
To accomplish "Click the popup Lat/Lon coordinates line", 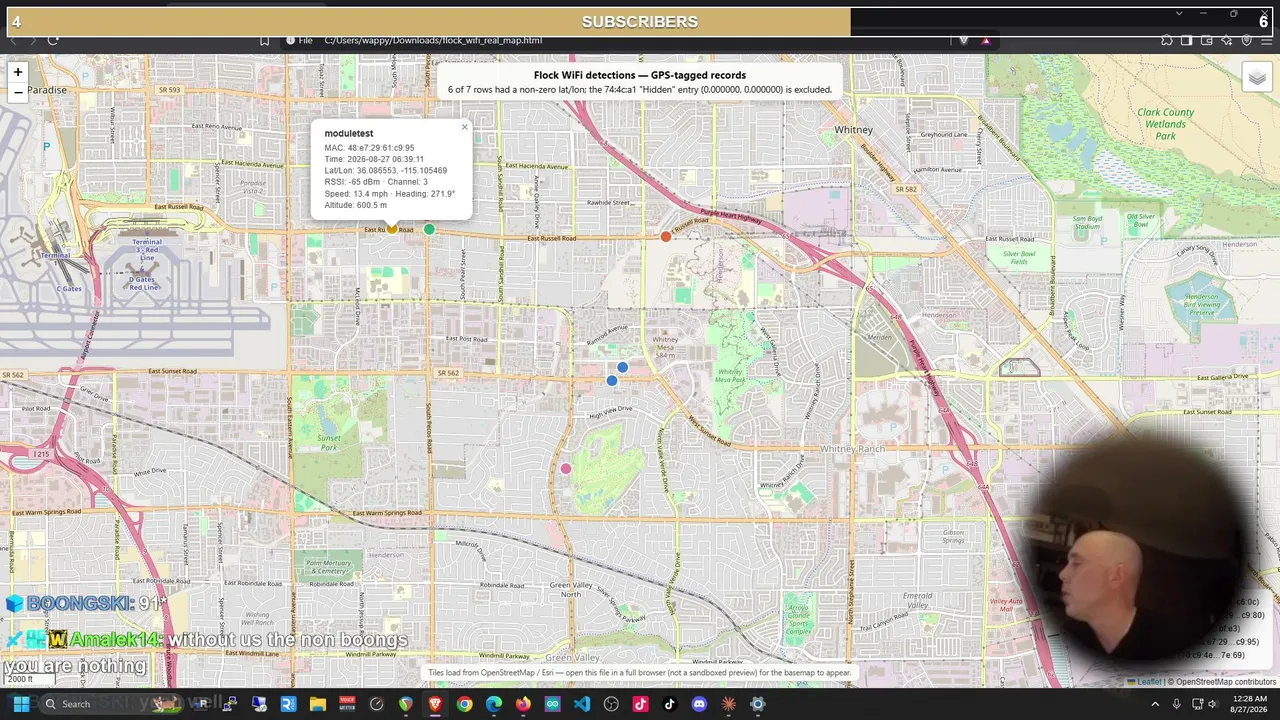I will point(386,170).
